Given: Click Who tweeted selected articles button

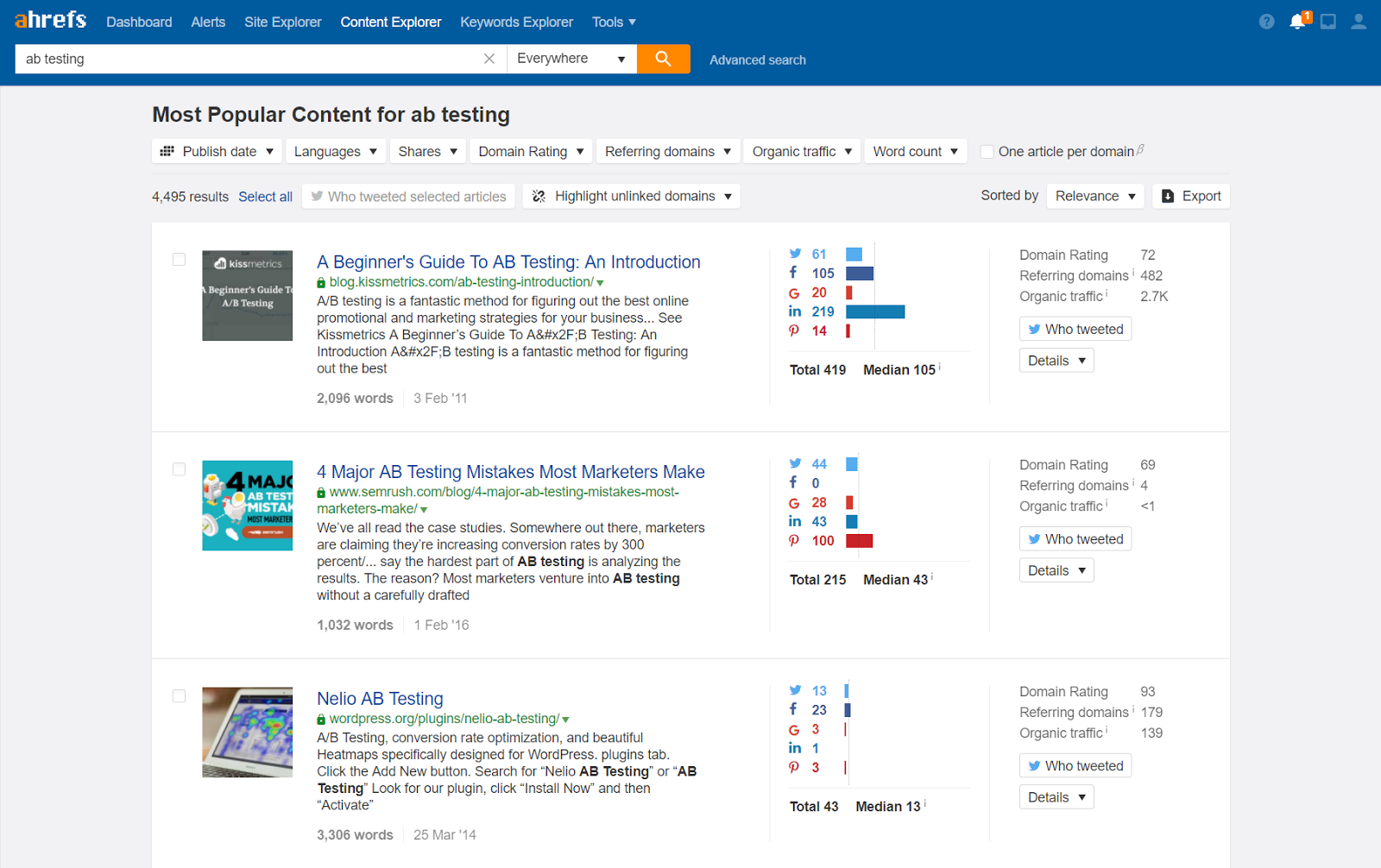Looking at the screenshot, I should click(409, 196).
